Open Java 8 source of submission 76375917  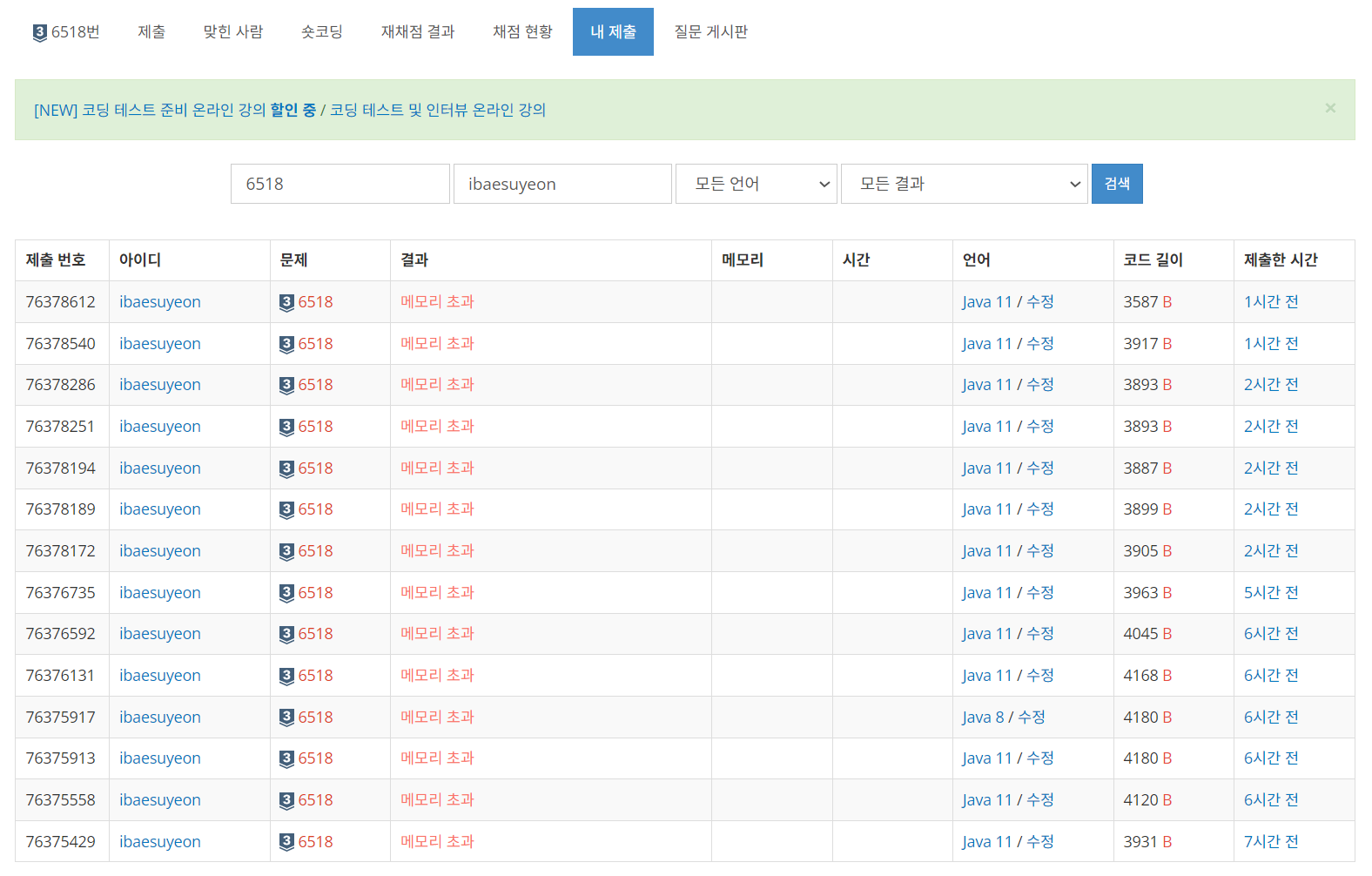(983, 718)
